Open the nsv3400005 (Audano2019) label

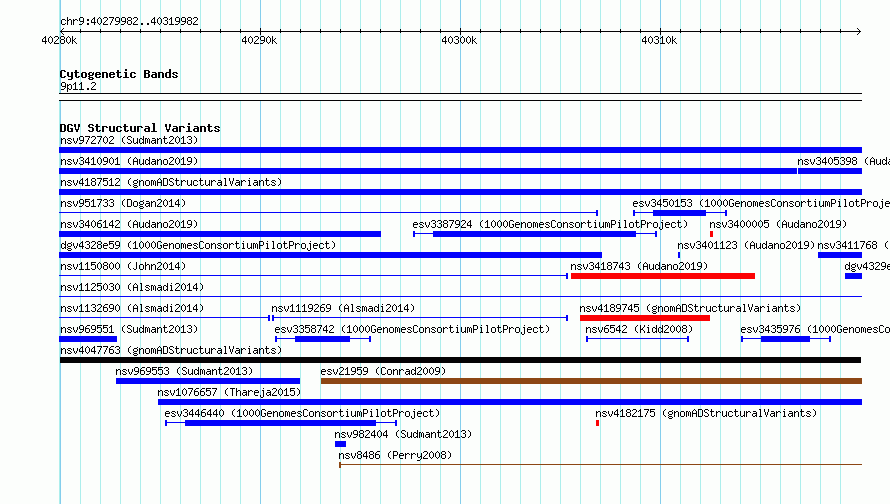pyautogui.click(x=778, y=224)
